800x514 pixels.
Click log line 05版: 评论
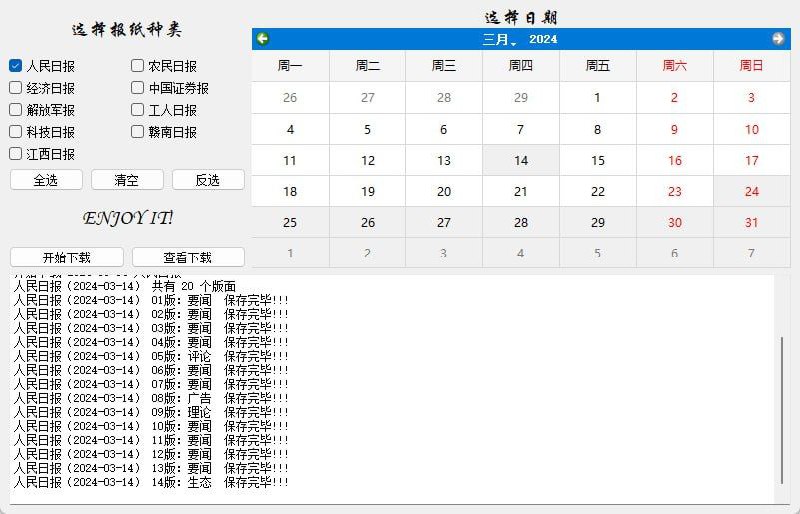151,356
